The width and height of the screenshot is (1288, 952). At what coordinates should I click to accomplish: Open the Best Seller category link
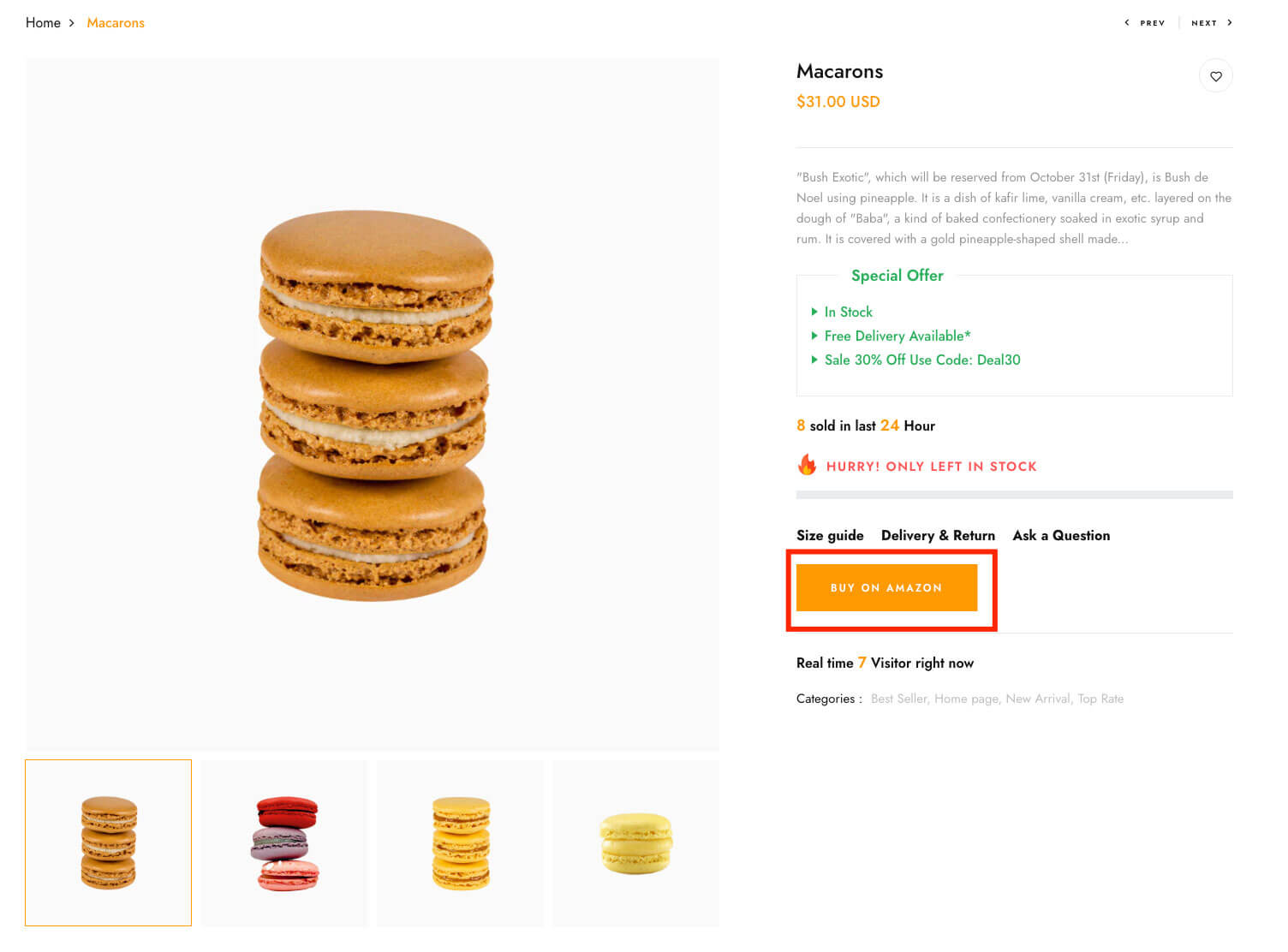click(x=898, y=699)
